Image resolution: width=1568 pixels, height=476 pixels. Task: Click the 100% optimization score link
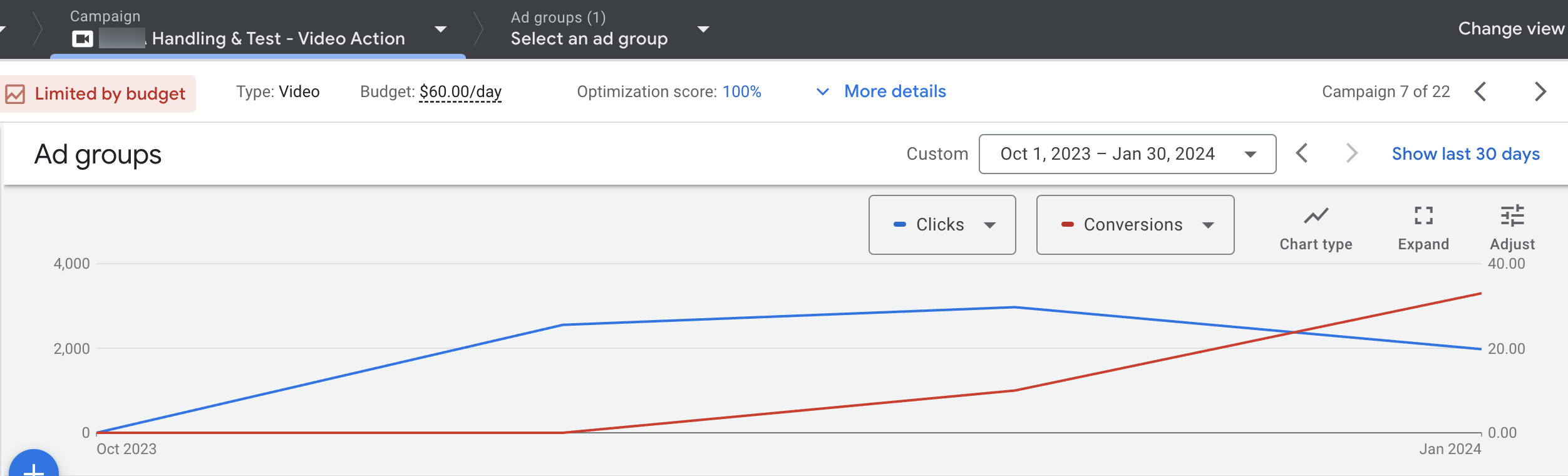[x=741, y=92]
